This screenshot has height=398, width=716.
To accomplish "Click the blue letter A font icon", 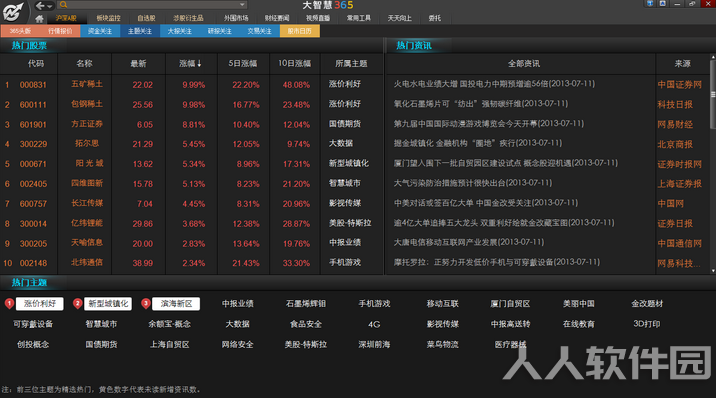I will tap(662, 3).
